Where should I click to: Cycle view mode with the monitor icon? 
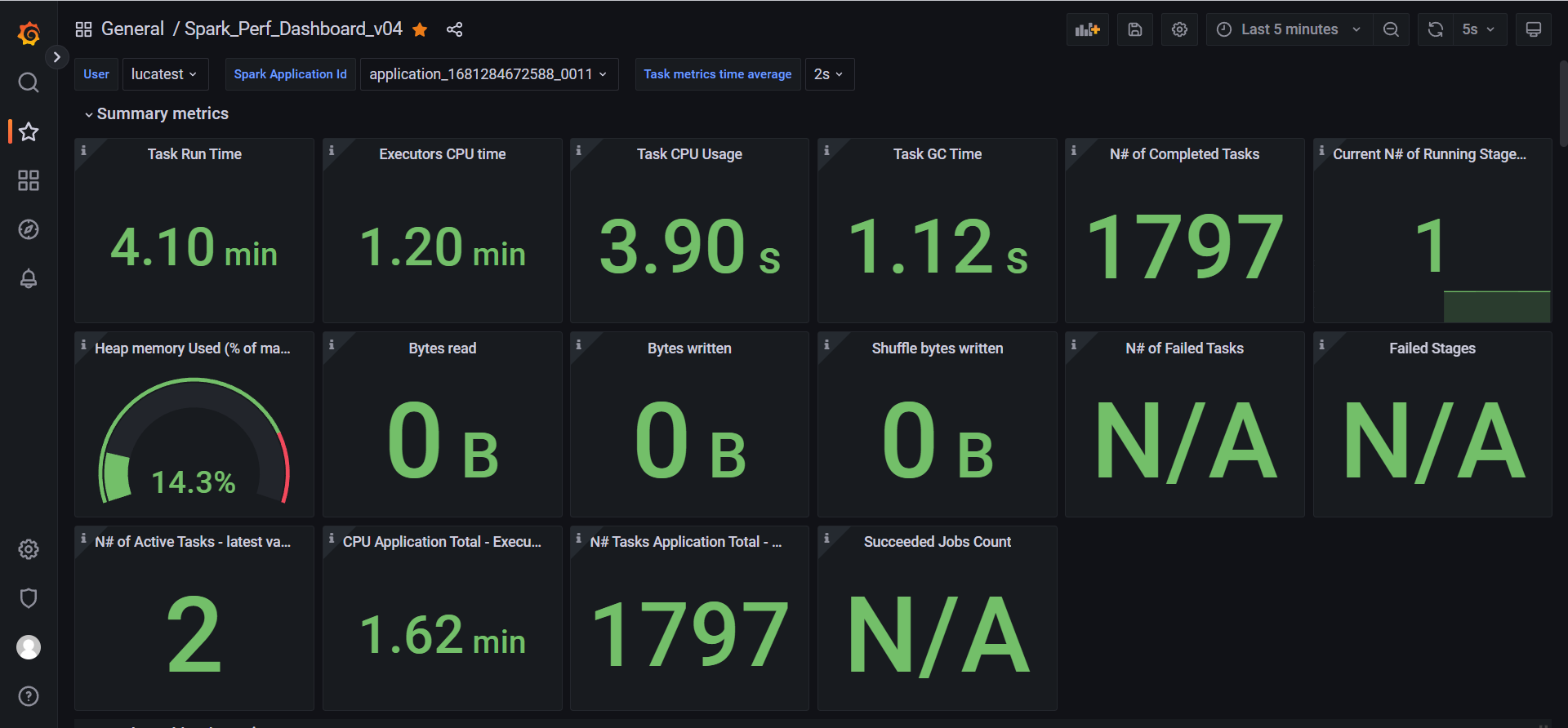pyautogui.click(x=1534, y=29)
